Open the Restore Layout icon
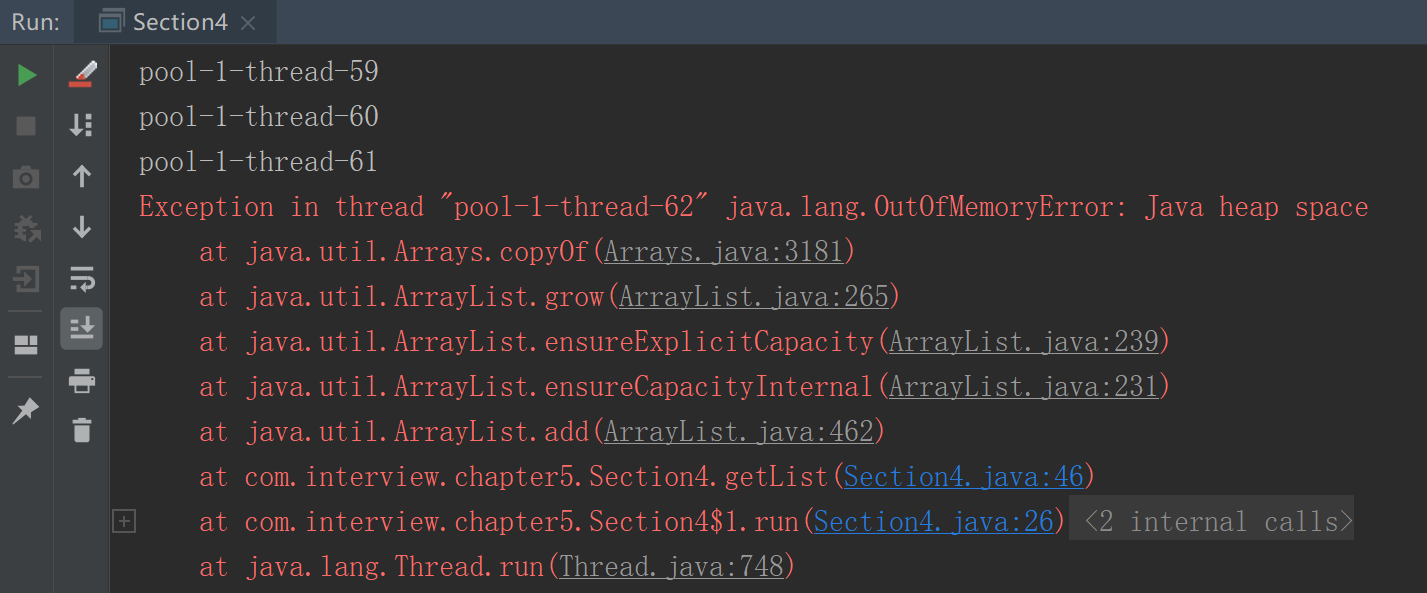Screen dimensions: 1427x593 26,345
